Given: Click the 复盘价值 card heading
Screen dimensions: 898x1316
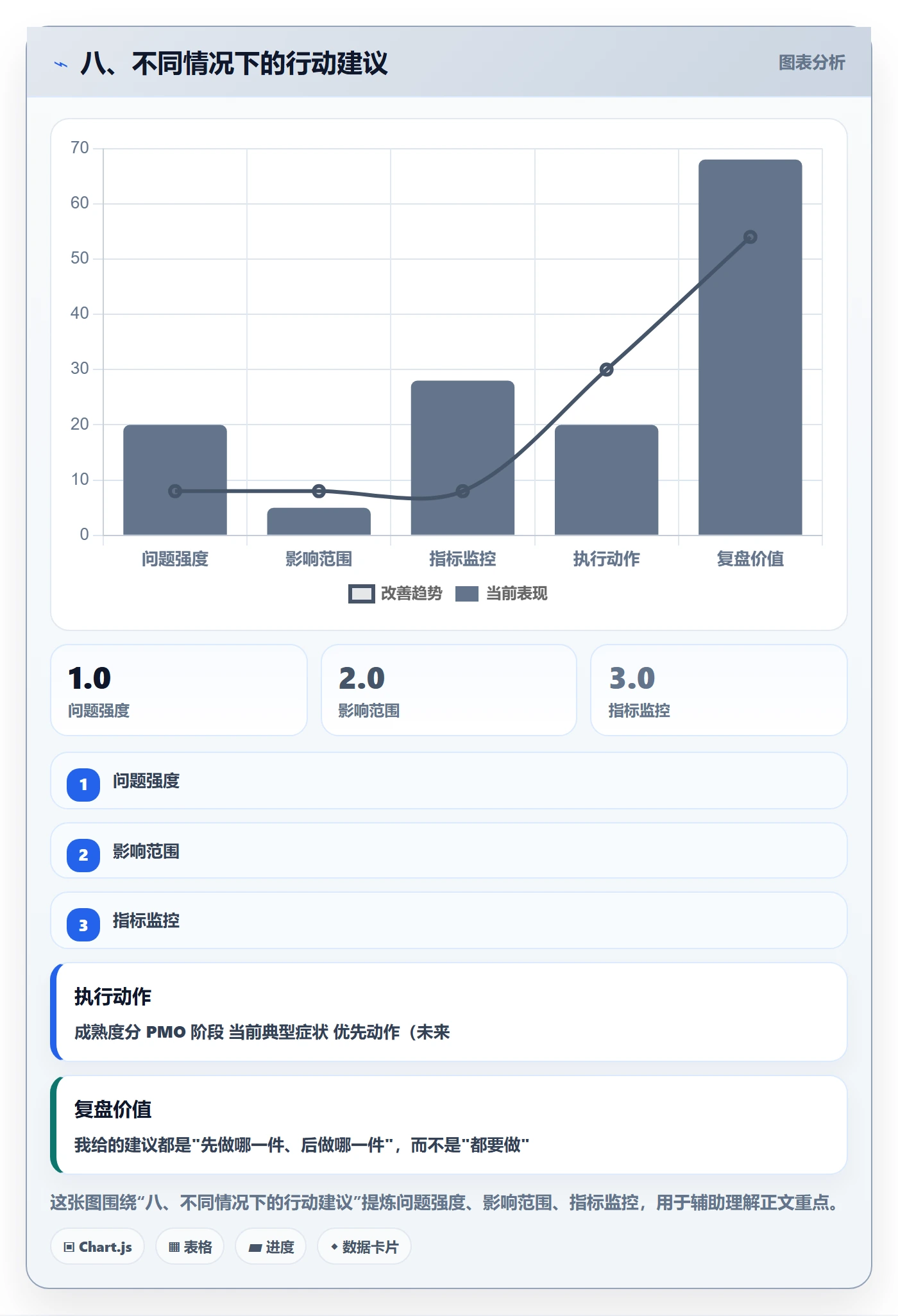Looking at the screenshot, I should click(x=113, y=1109).
